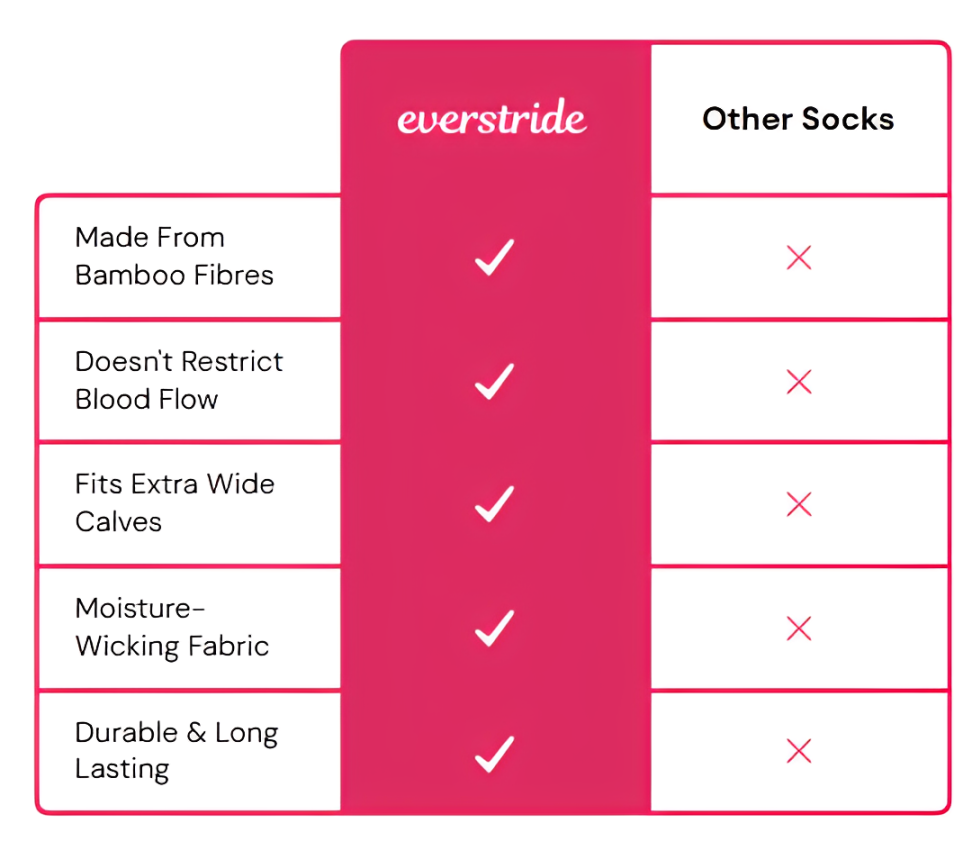Click the everstride logo in header
Image resolution: width=972 pixels, height=841 pixels.
492,119
